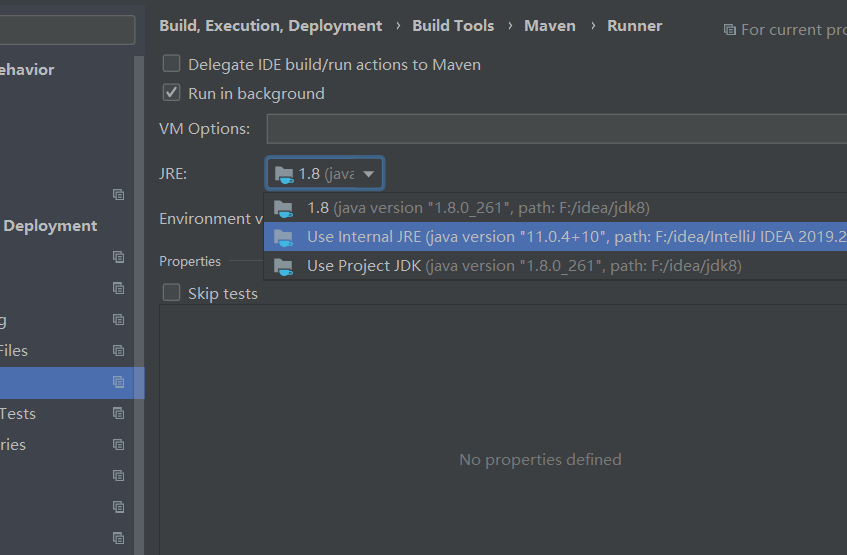Viewport: 847px width, 555px height.
Task: Click project-level icon on Files row
Action: point(118,351)
